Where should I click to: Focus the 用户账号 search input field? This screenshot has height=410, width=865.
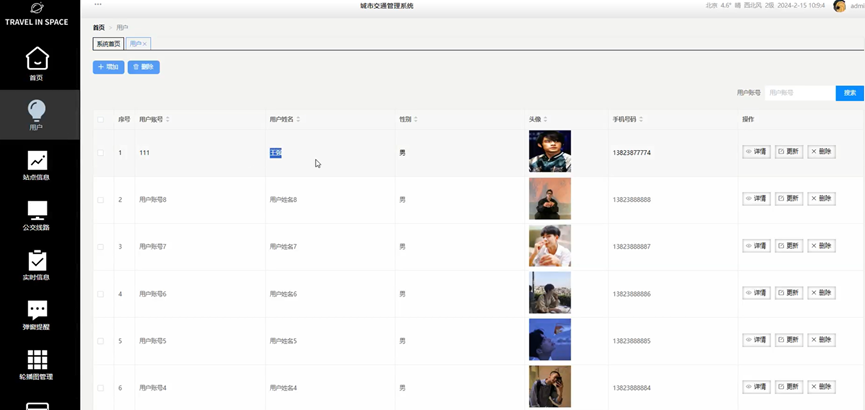(x=800, y=93)
